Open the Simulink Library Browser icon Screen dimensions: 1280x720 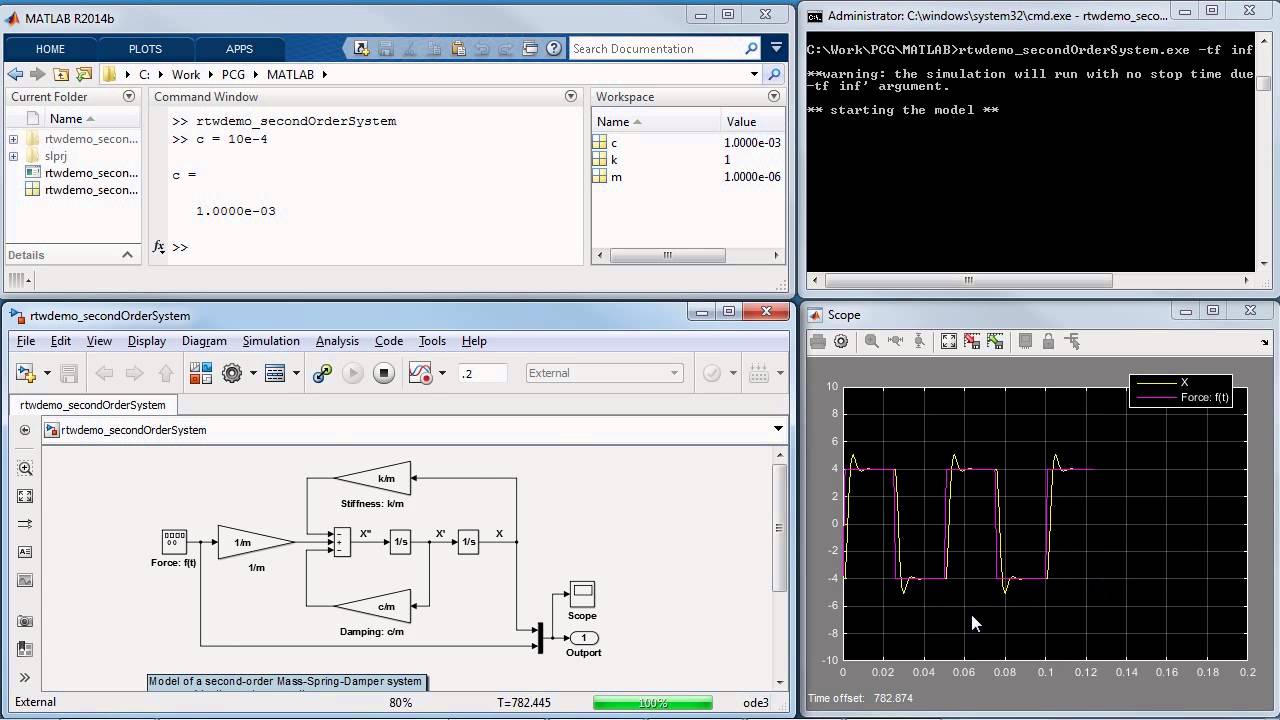(201, 373)
